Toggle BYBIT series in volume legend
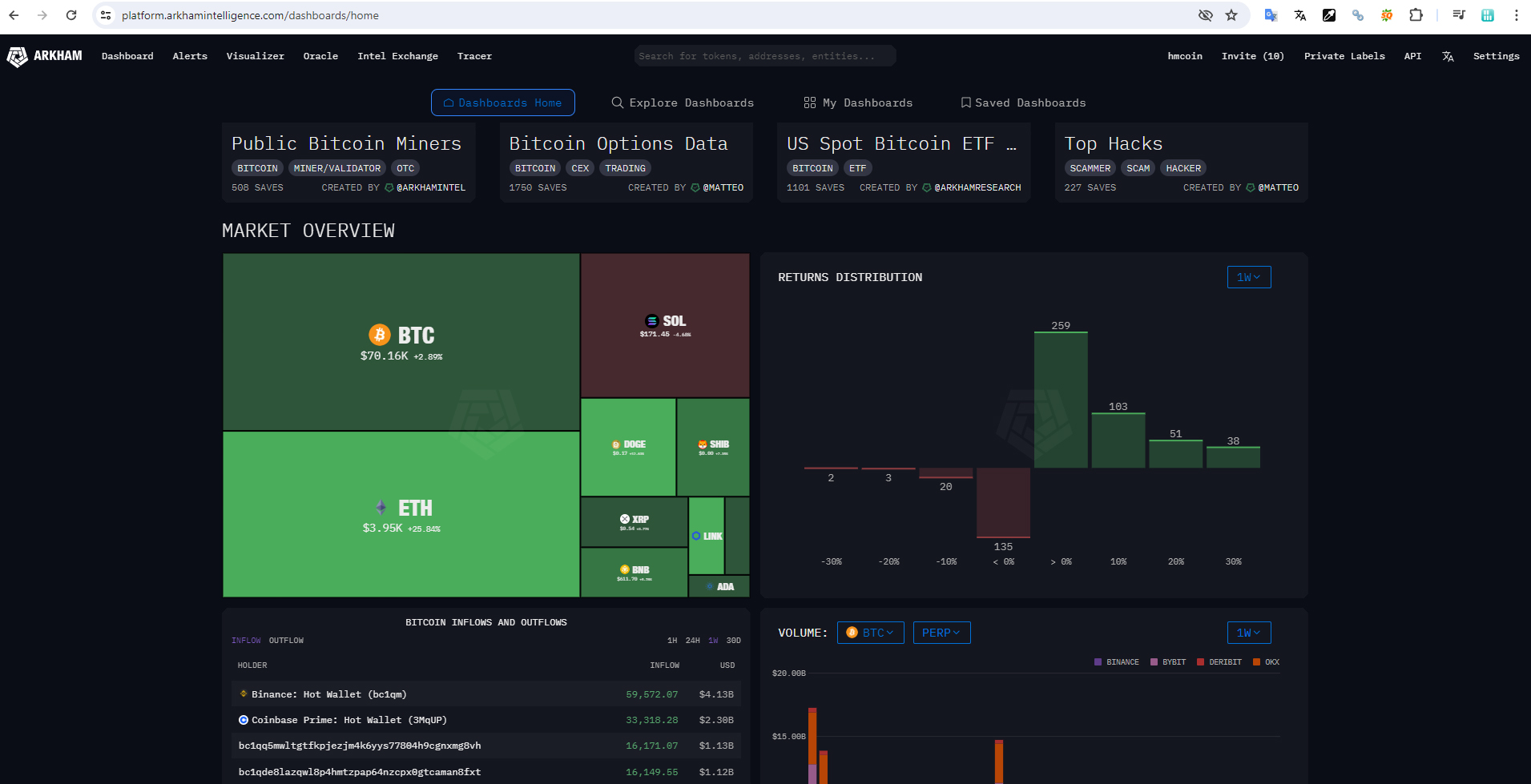Viewport: 1531px width, 784px height. pyautogui.click(x=1168, y=662)
